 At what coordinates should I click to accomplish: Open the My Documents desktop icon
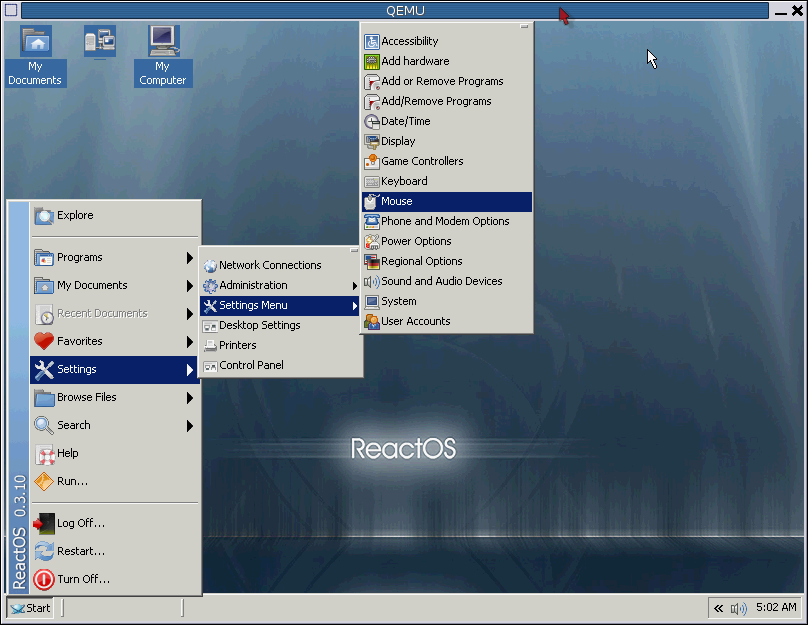pos(36,56)
